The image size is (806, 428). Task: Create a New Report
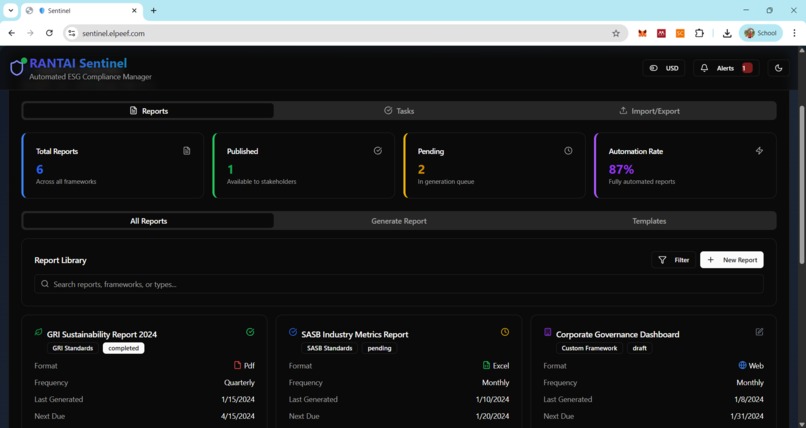pyautogui.click(x=731, y=260)
